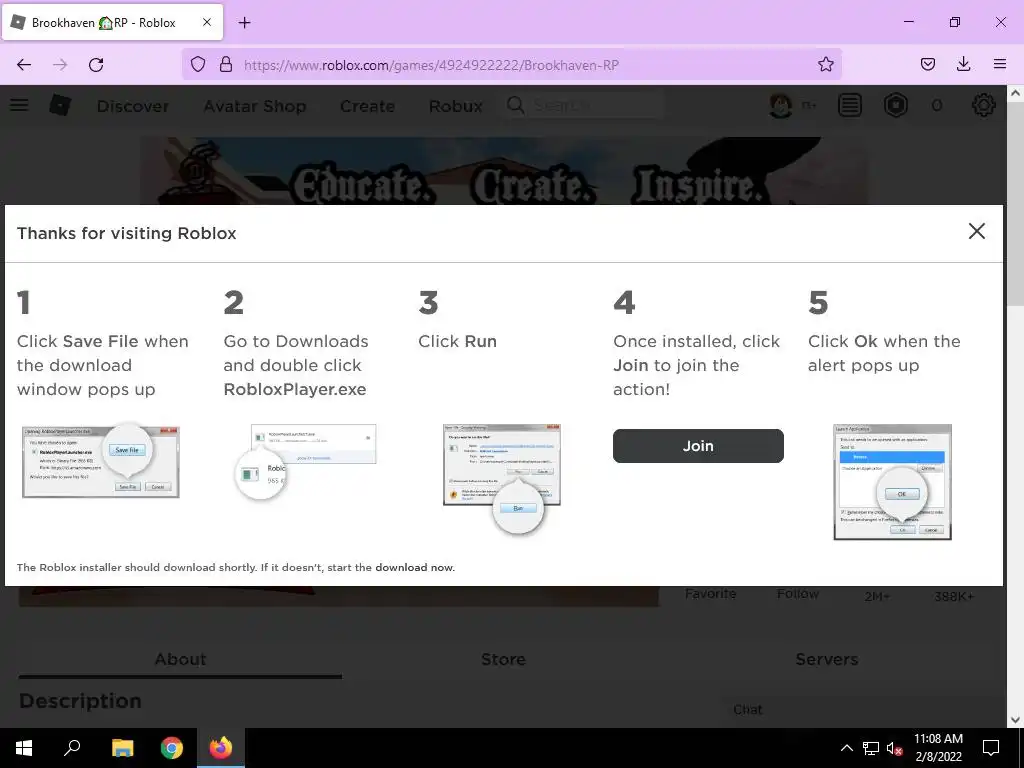Launch Chrome from the taskbar

(171, 748)
